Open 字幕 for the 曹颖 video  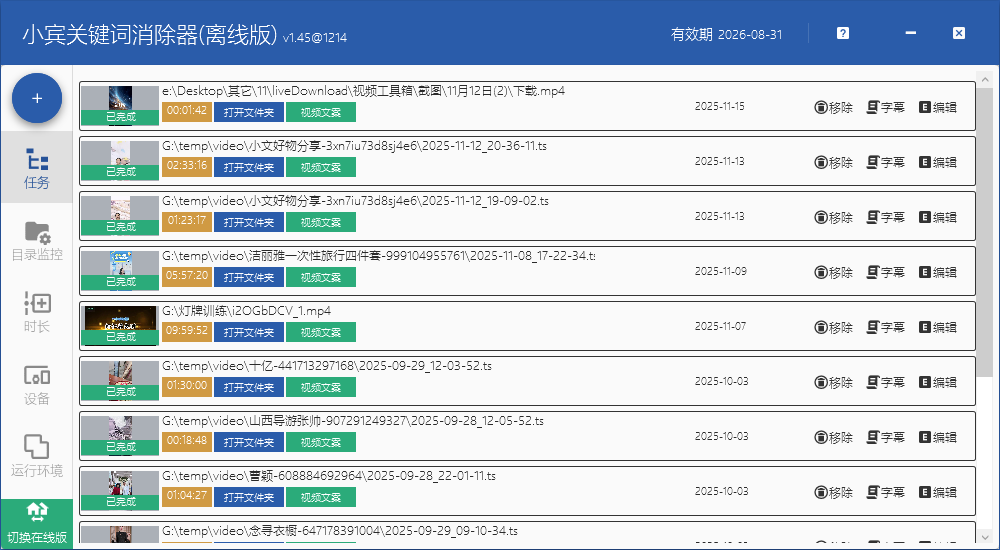886,492
